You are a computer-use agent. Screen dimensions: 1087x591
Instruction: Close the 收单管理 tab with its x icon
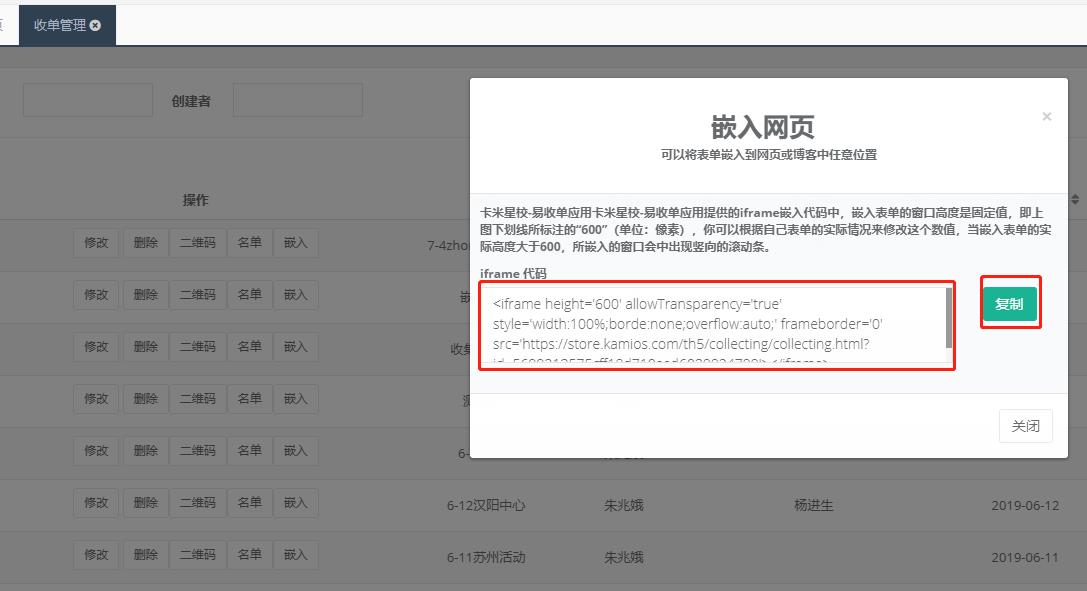click(96, 26)
